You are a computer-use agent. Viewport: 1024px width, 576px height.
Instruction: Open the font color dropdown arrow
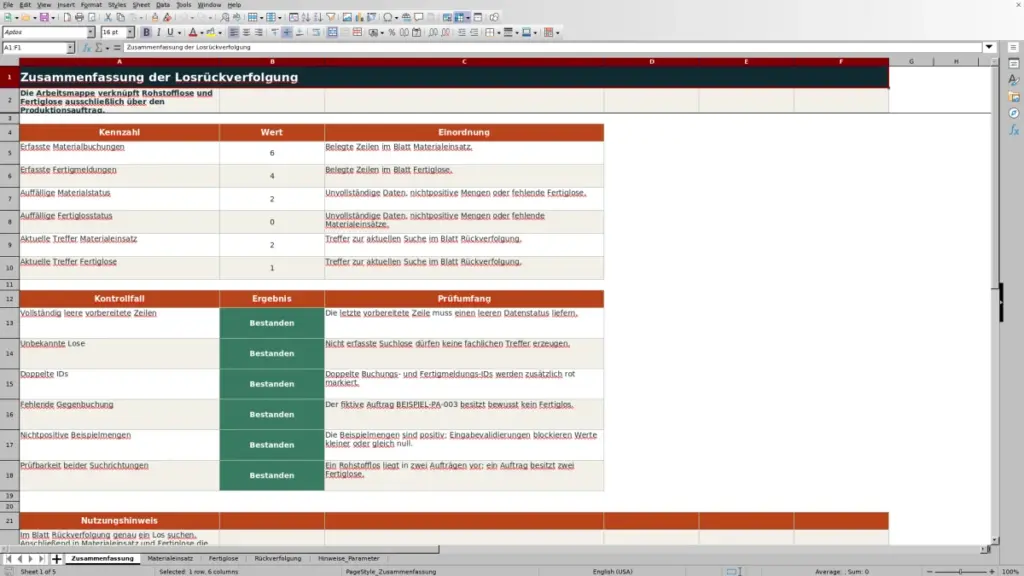[202, 33]
